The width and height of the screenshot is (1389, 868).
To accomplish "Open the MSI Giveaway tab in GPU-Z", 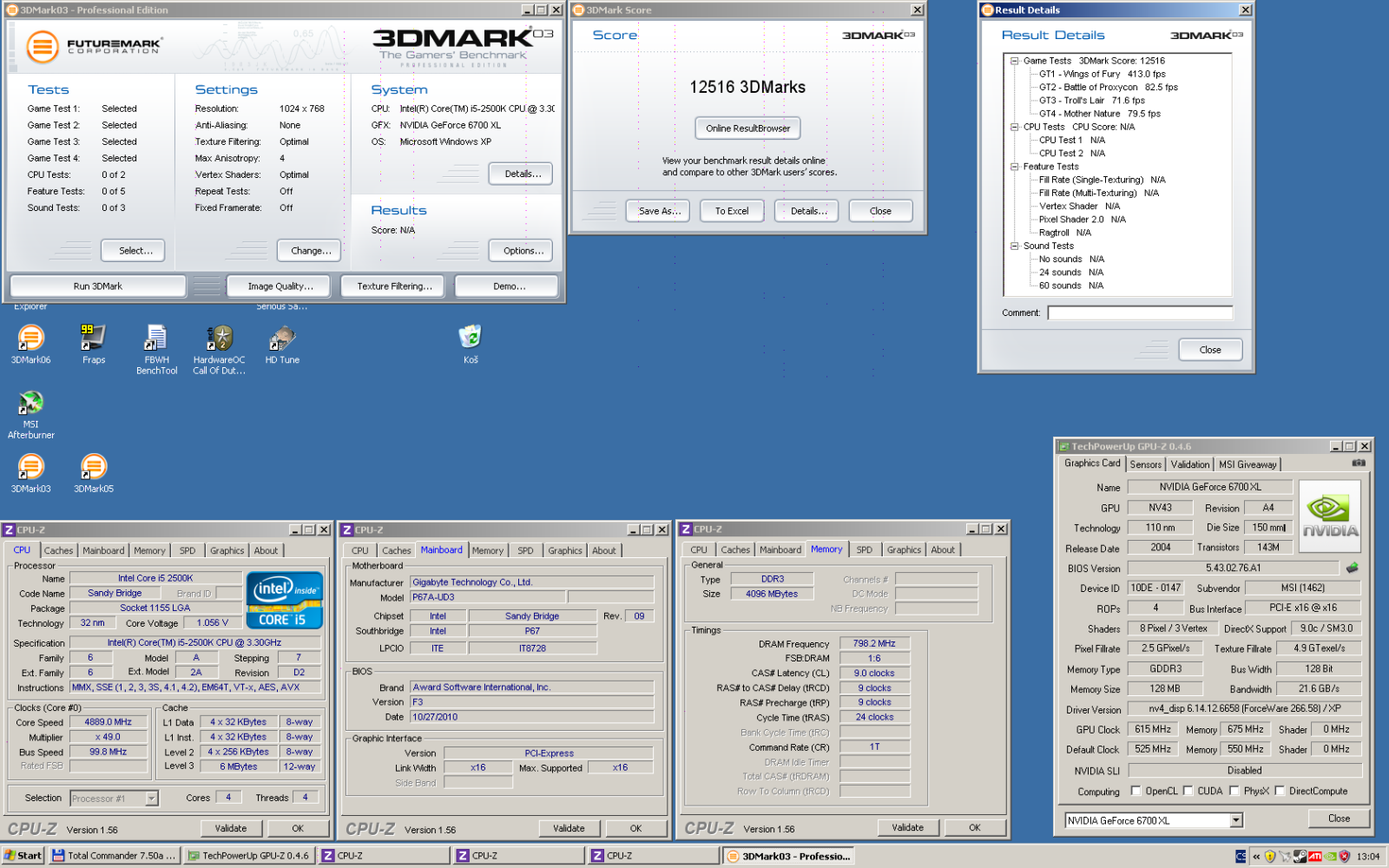I will (1247, 464).
